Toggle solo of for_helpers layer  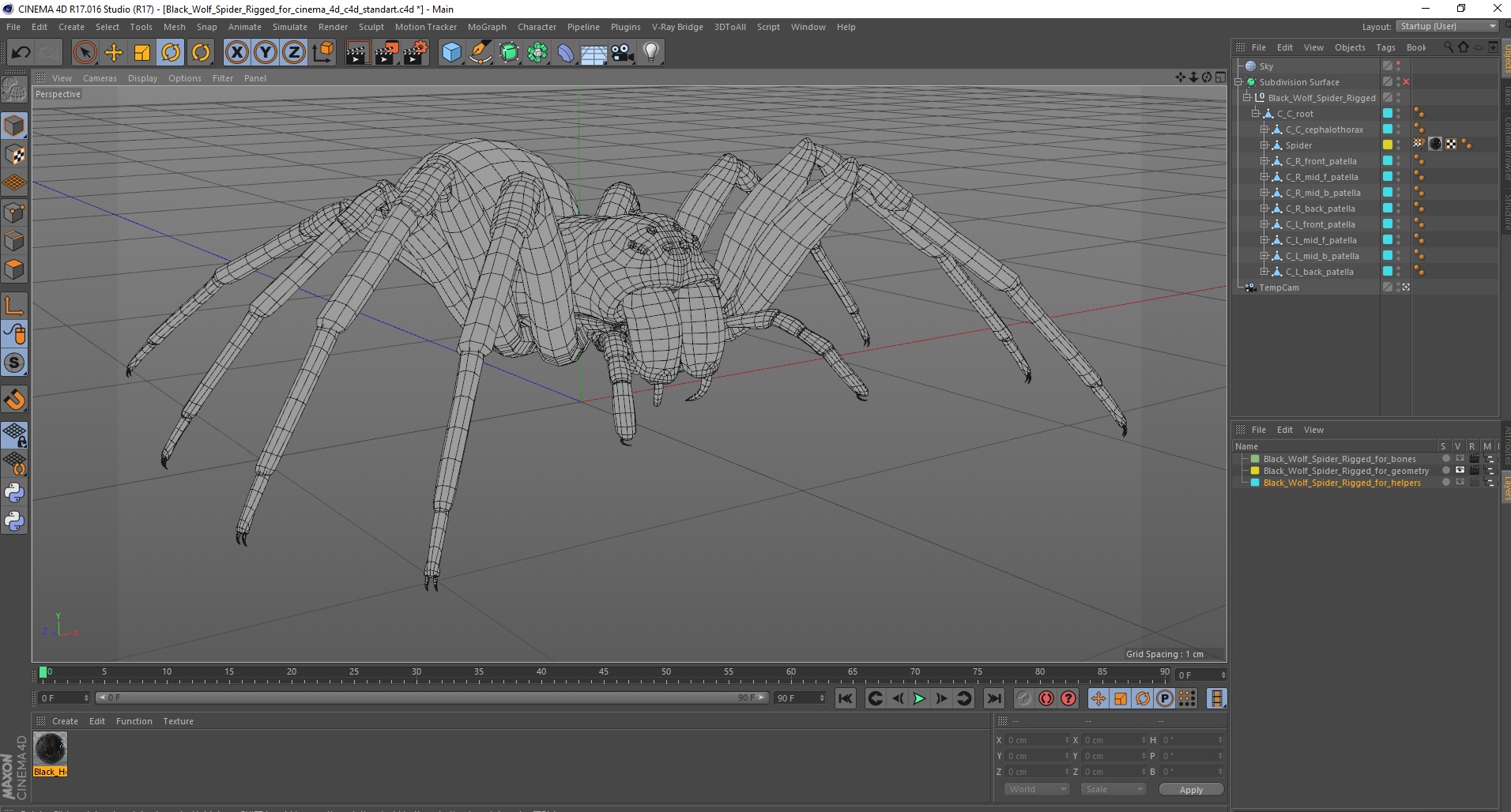point(1445,483)
